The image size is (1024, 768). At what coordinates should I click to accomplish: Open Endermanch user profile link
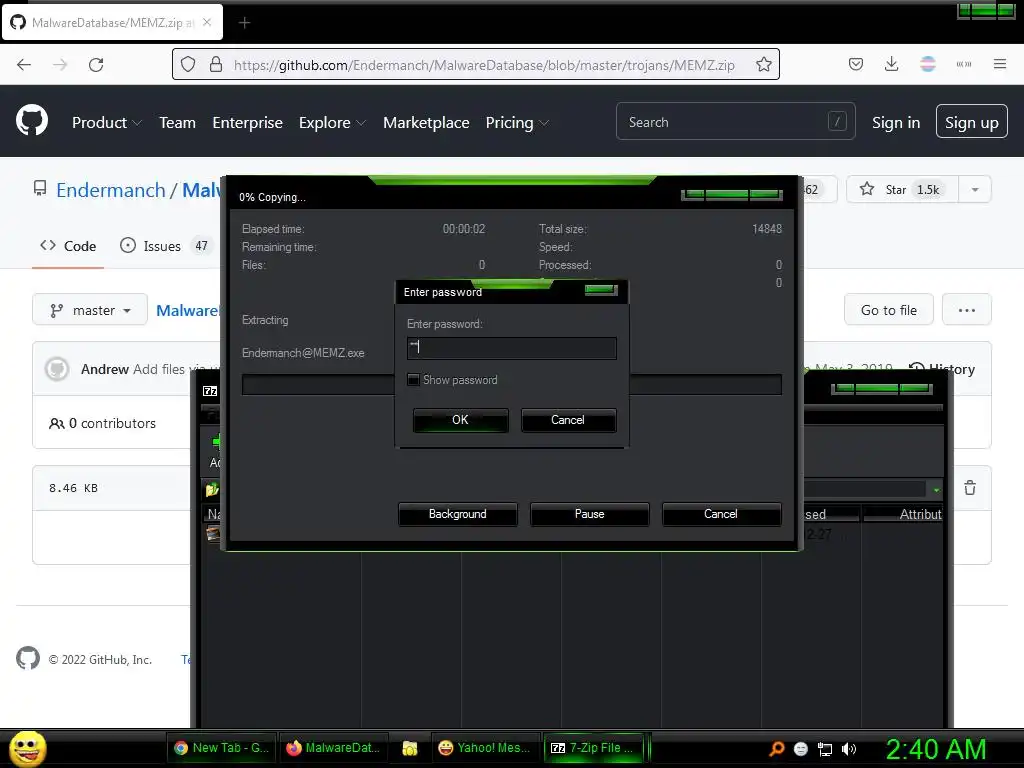(110, 190)
